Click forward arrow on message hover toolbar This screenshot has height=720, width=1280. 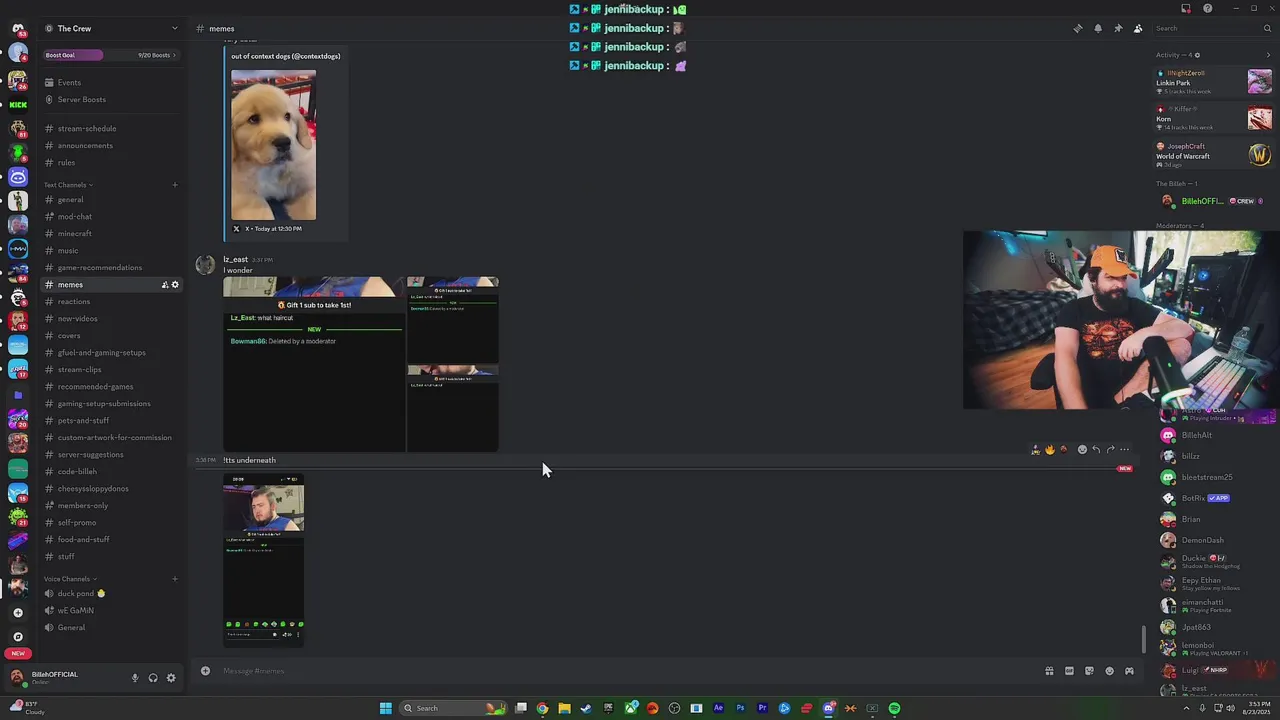point(1110,450)
